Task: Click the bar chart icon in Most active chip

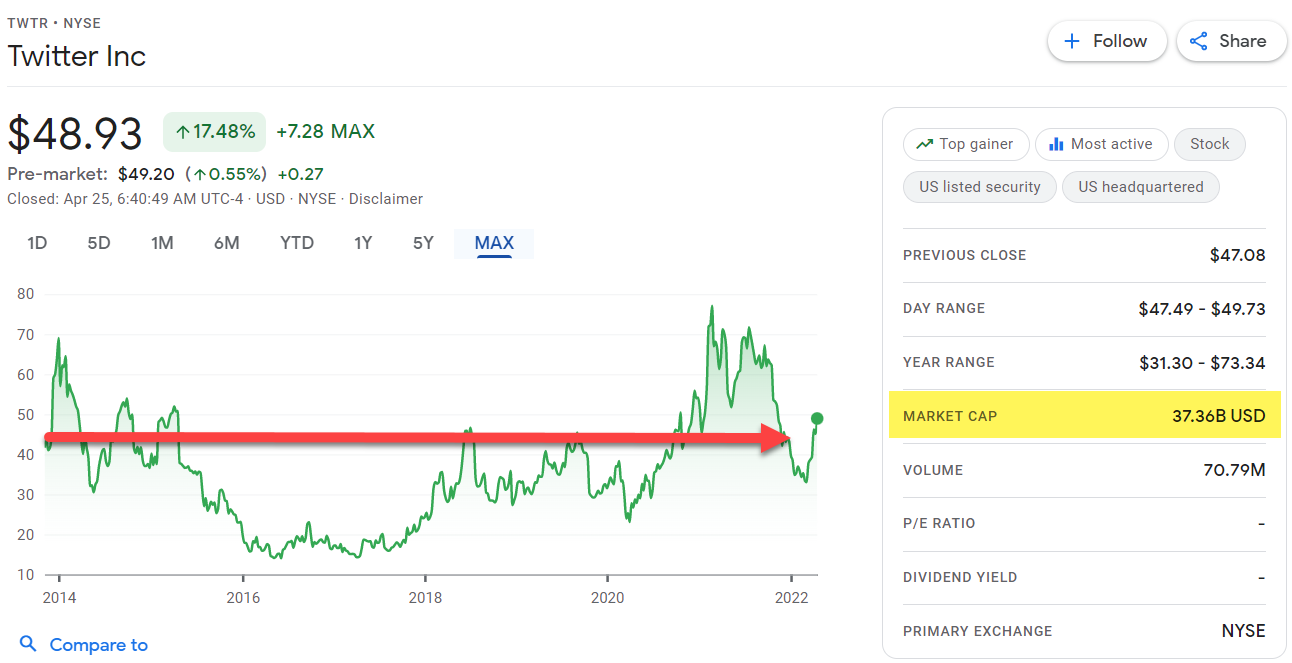Action: point(1057,144)
